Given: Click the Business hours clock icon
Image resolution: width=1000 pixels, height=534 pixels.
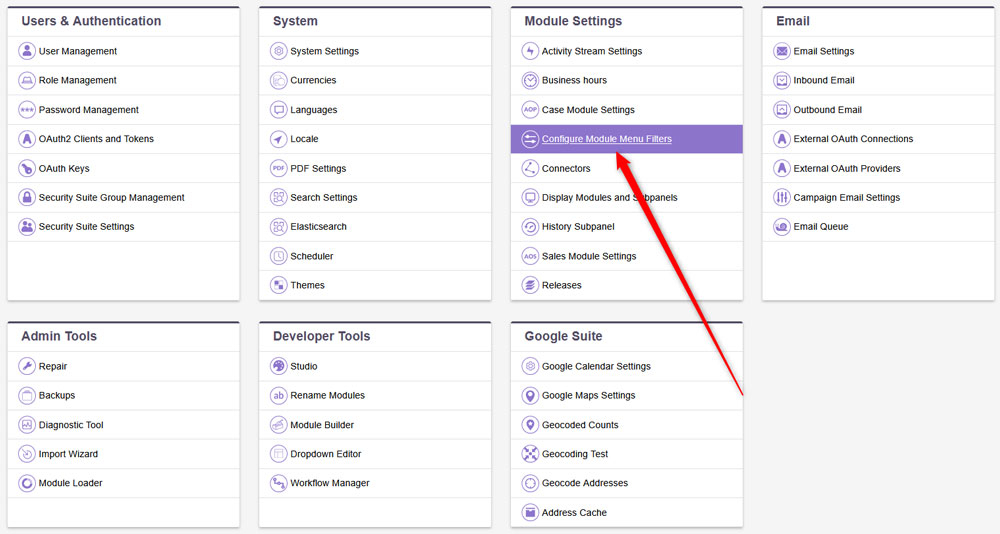Looking at the screenshot, I should pos(530,80).
